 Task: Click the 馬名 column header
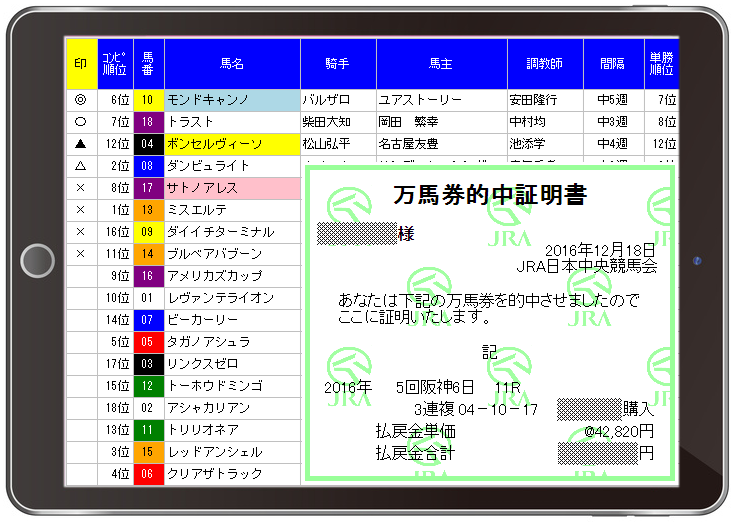tap(232, 64)
